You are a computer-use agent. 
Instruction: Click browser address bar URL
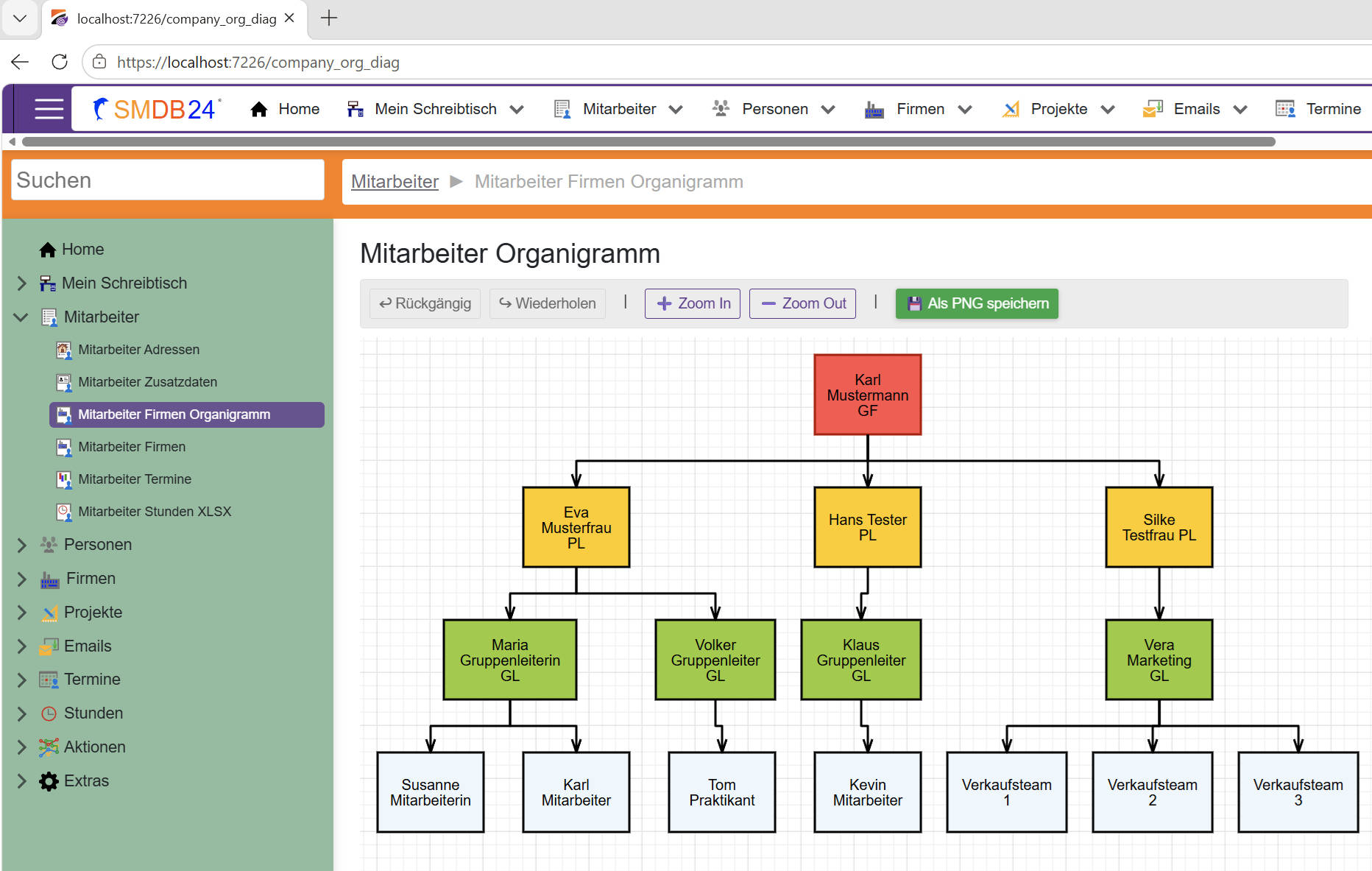(258, 63)
